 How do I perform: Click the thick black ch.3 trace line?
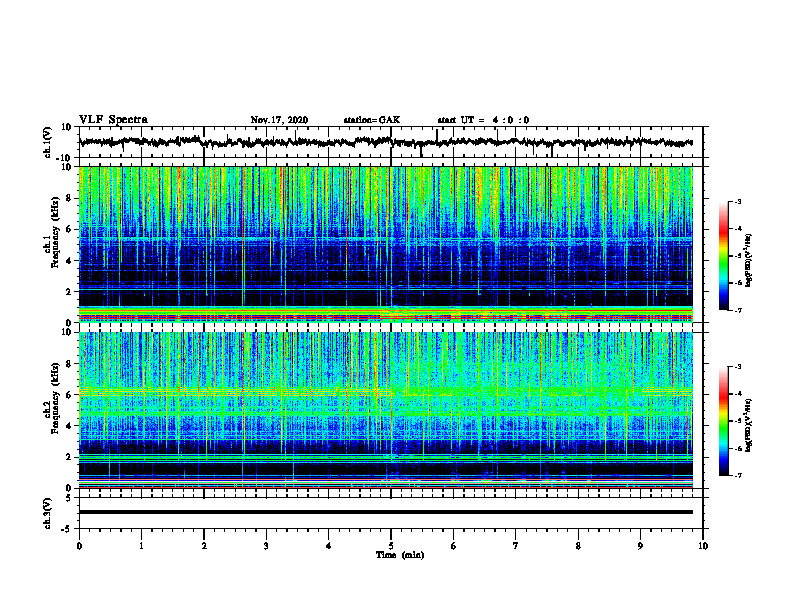pyautogui.click(x=386, y=512)
